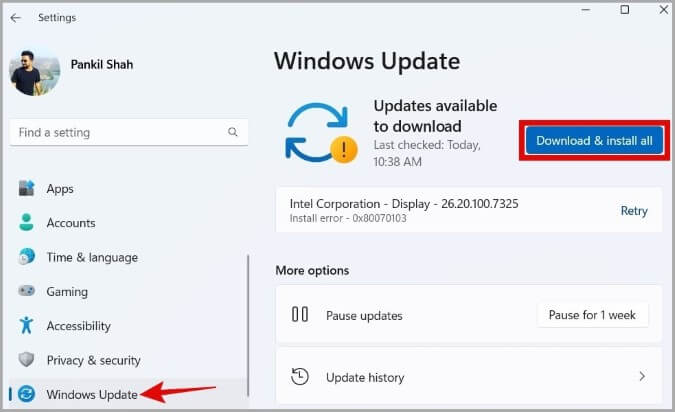The height and width of the screenshot is (412, 675).
Task: Click Intel Corporation Display update entry text
Action: pyautogui.click(x=404, y=204)
